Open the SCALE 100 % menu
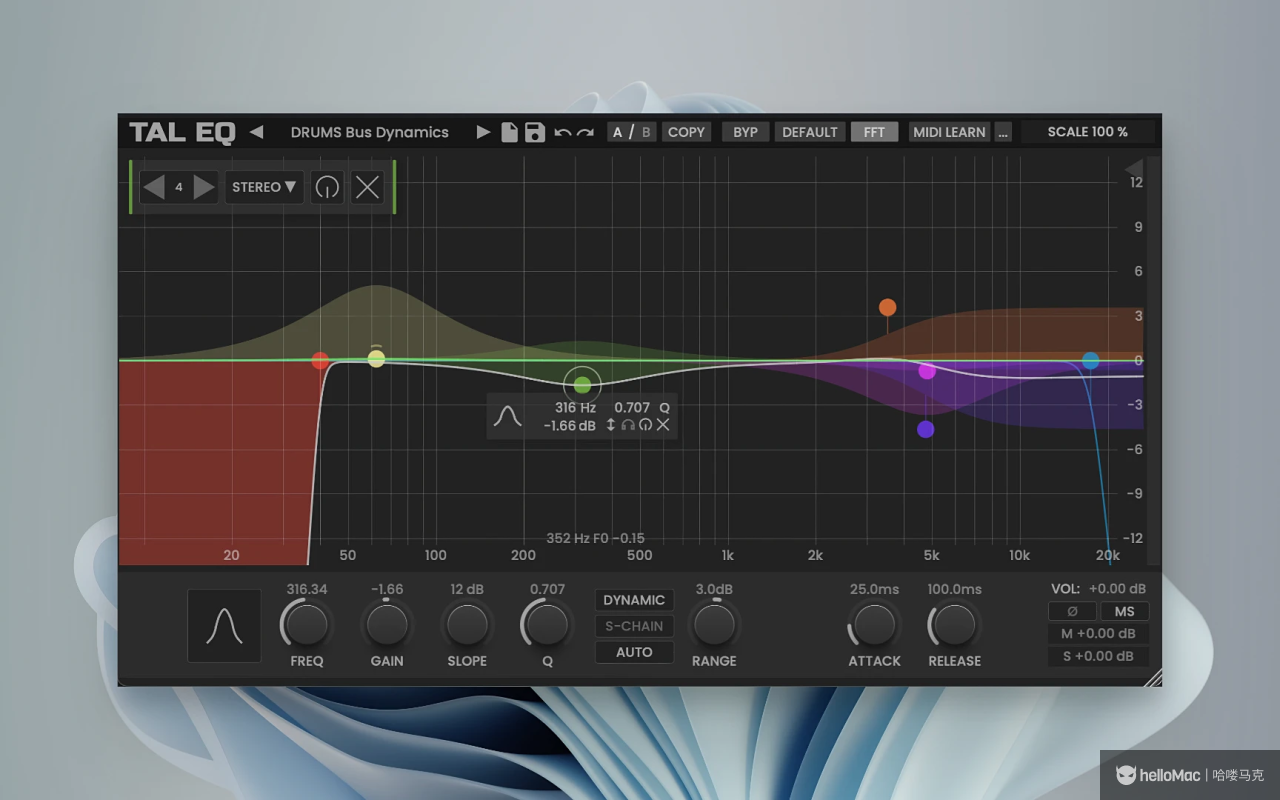1280x800 pixels. (1088, 132)
